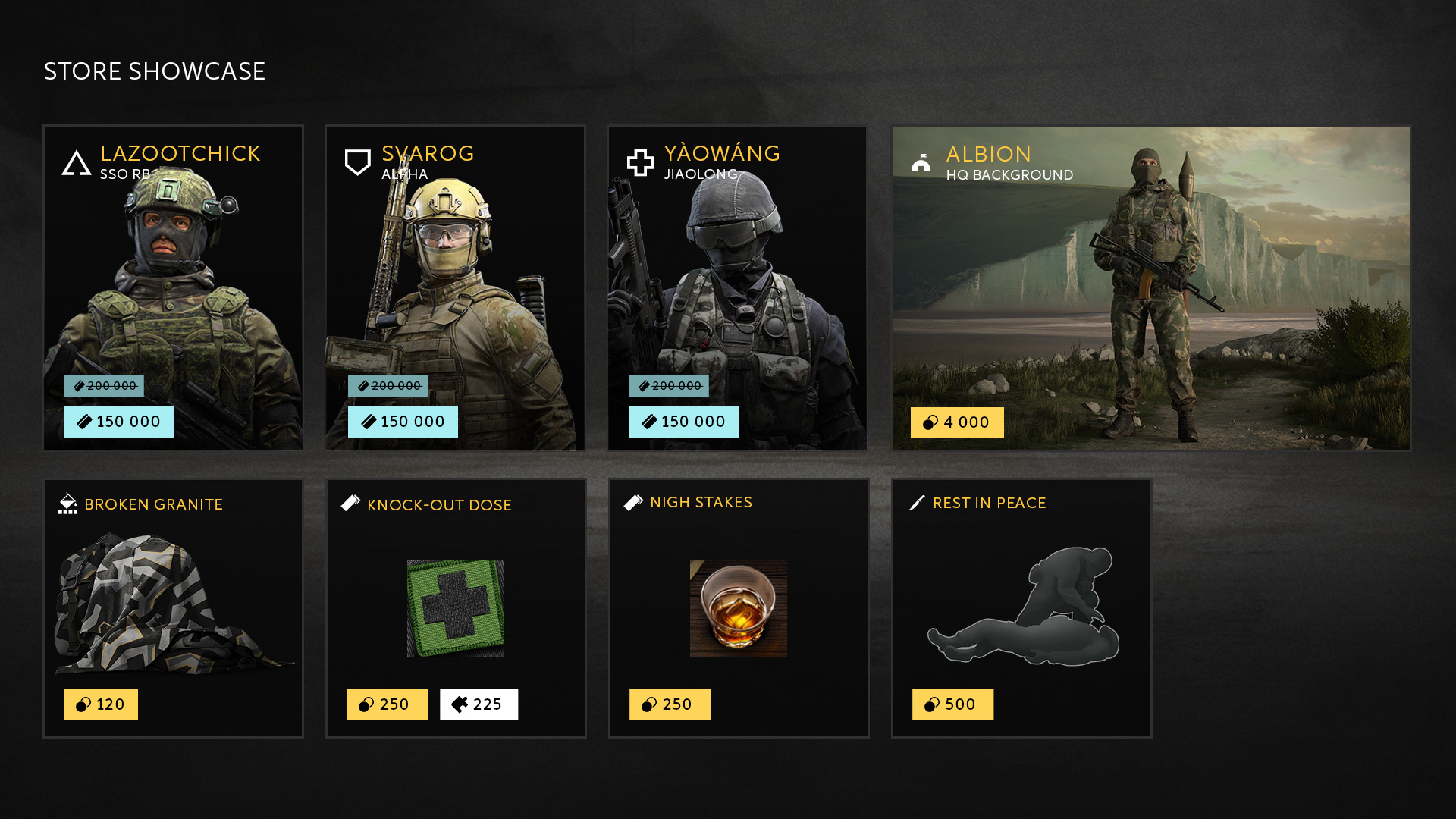1456x819 pixels.
Task: Select the Knock-Out Dose 250 credits price
Action: [387, 704]
